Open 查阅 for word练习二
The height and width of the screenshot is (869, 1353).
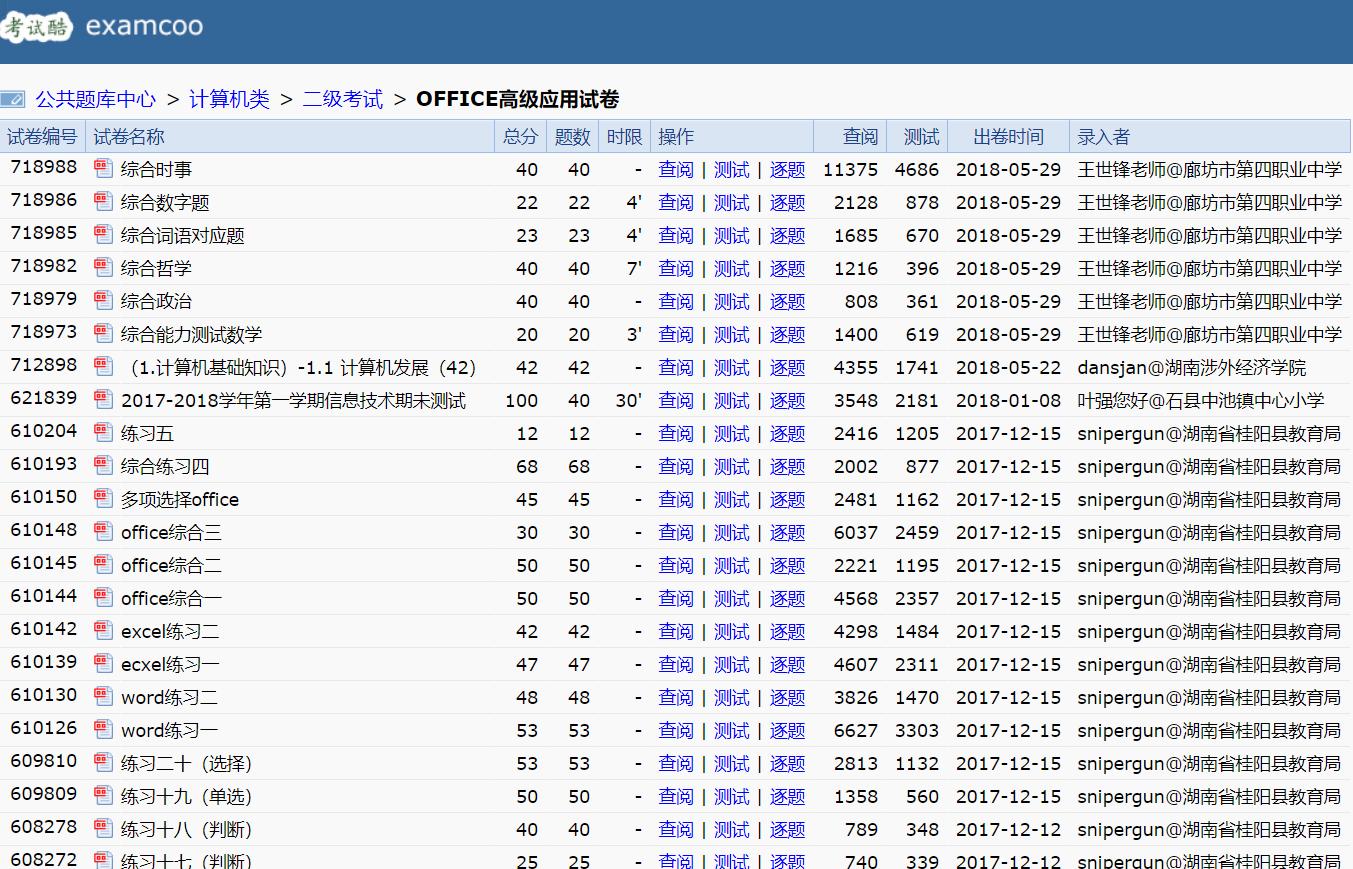click(x=676, y=697)
